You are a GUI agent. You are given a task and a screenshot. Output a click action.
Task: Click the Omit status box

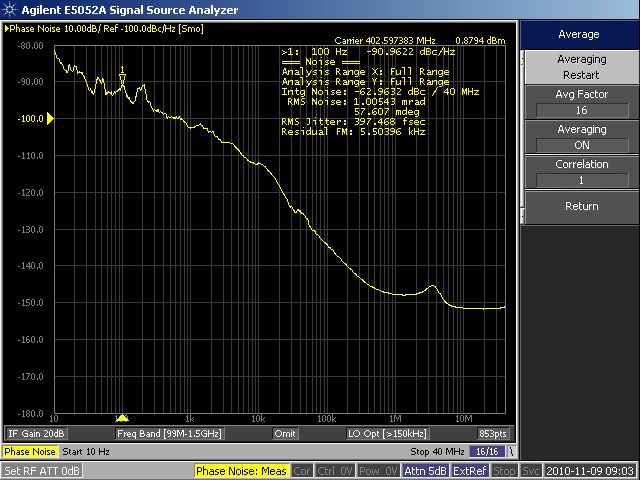point(285,433)
